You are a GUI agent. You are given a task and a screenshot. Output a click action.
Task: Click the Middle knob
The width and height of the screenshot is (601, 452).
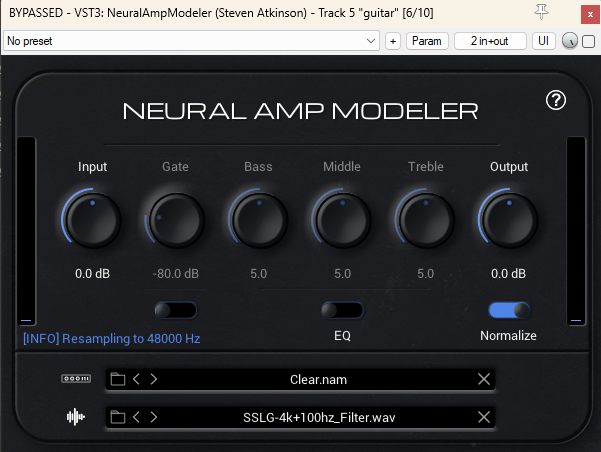(x=342, y=220)
